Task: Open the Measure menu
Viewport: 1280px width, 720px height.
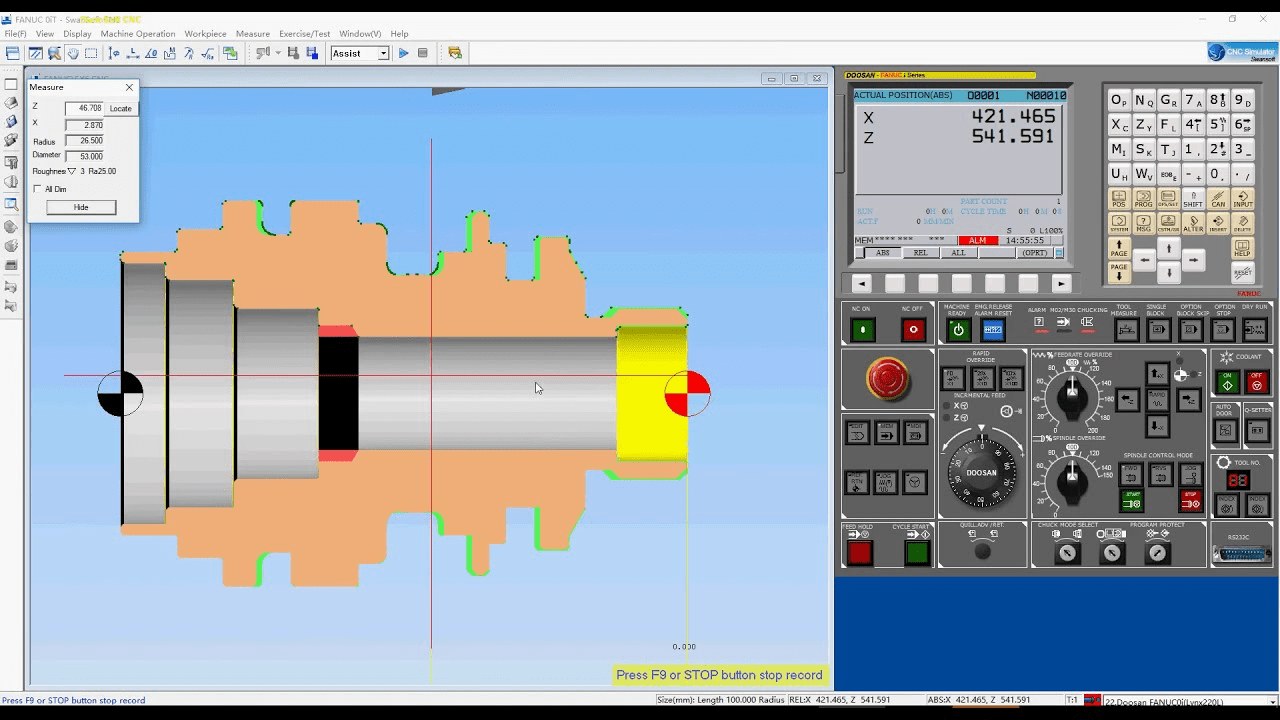Action: [253, 33]
